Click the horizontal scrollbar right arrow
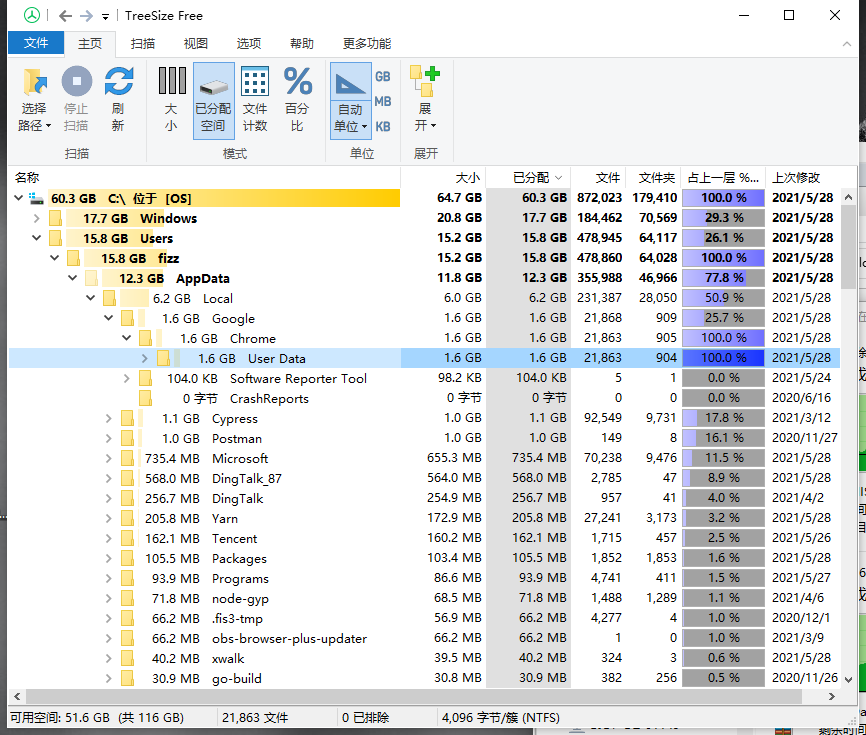This screenshot has width=866, height=735. [x=832, y=696]
